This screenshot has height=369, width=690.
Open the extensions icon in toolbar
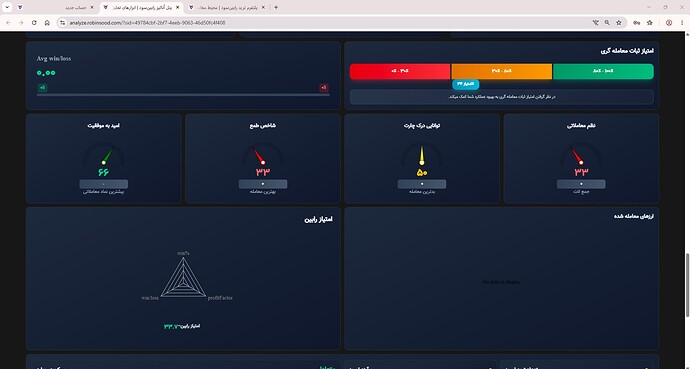(650, 22)
